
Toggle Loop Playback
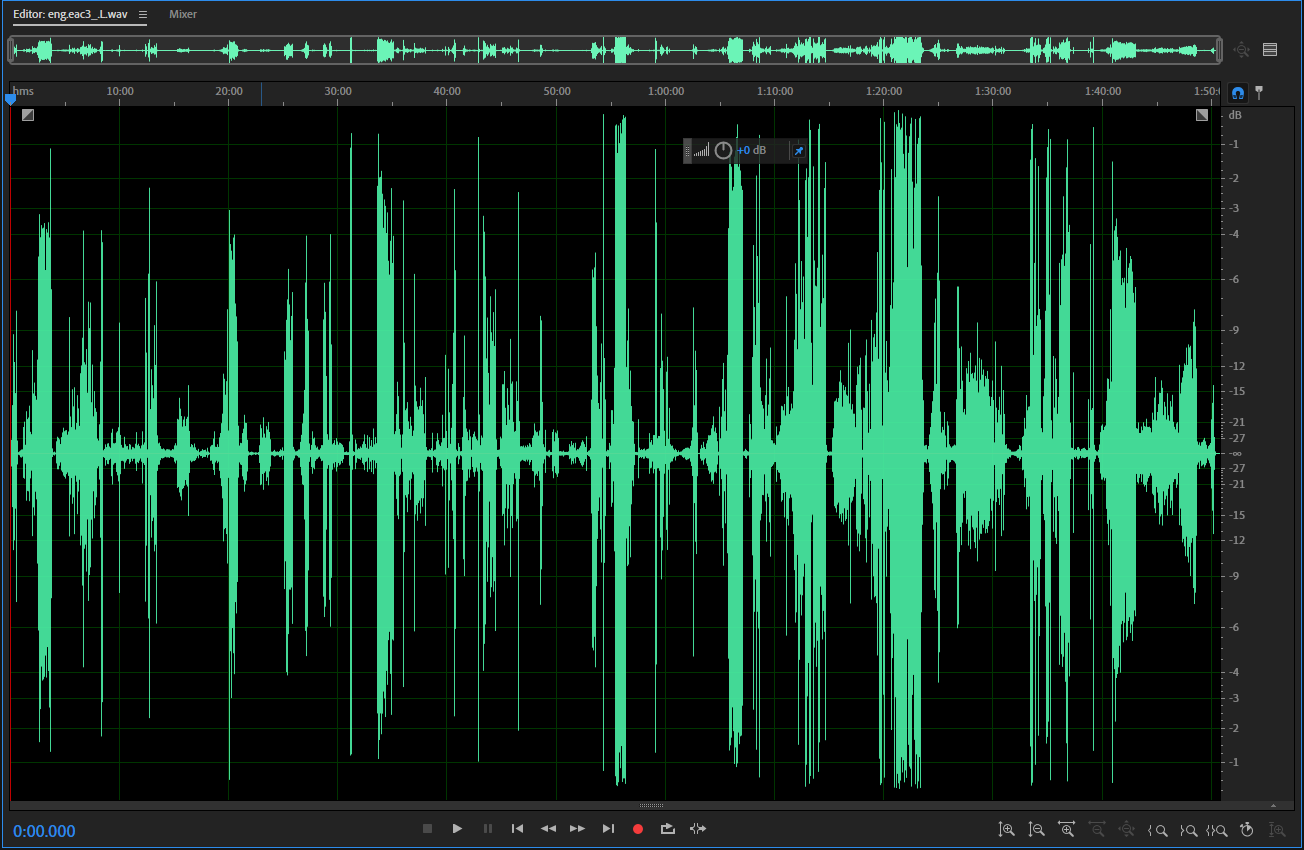[668, 829]
